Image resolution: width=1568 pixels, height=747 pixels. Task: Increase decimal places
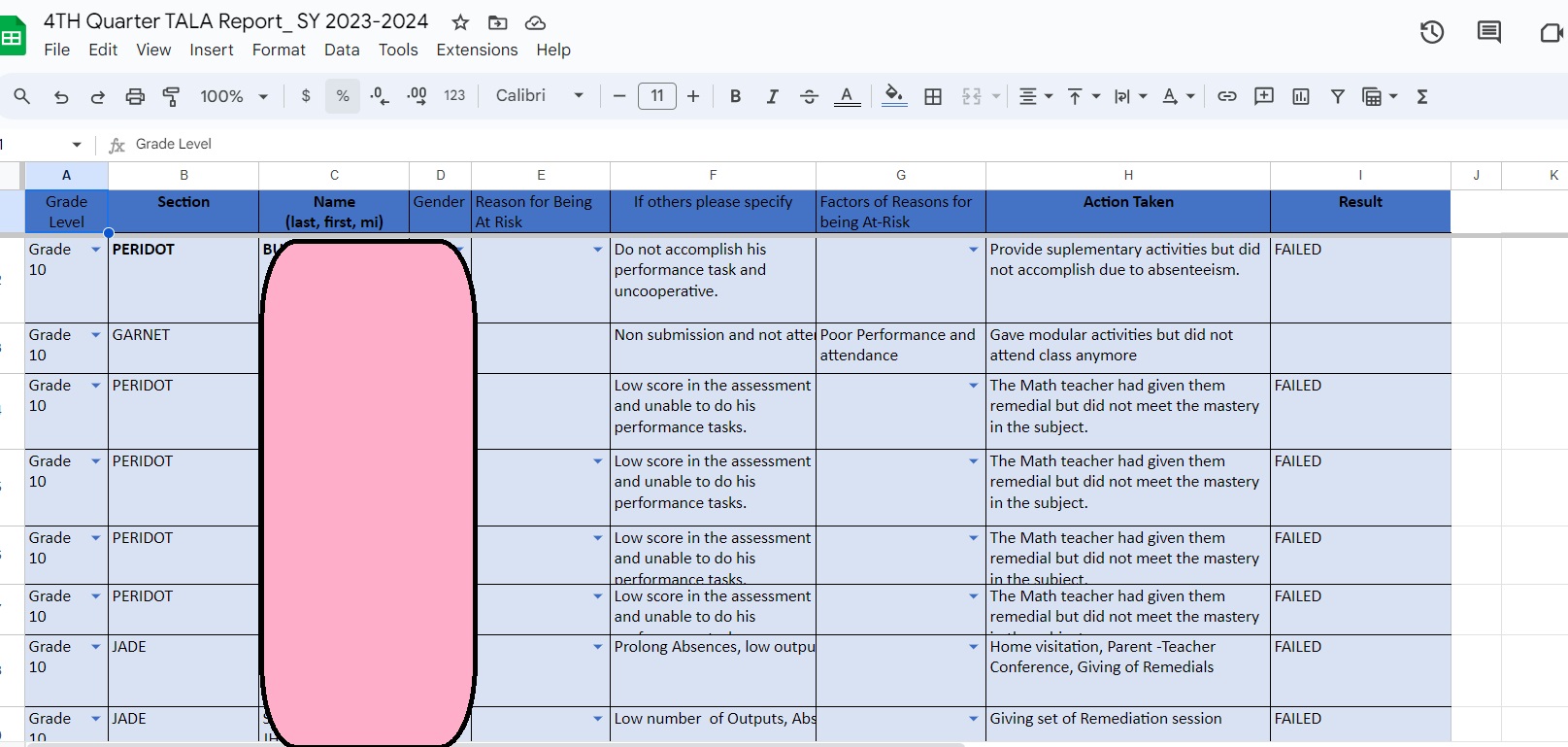pos(417,96)
